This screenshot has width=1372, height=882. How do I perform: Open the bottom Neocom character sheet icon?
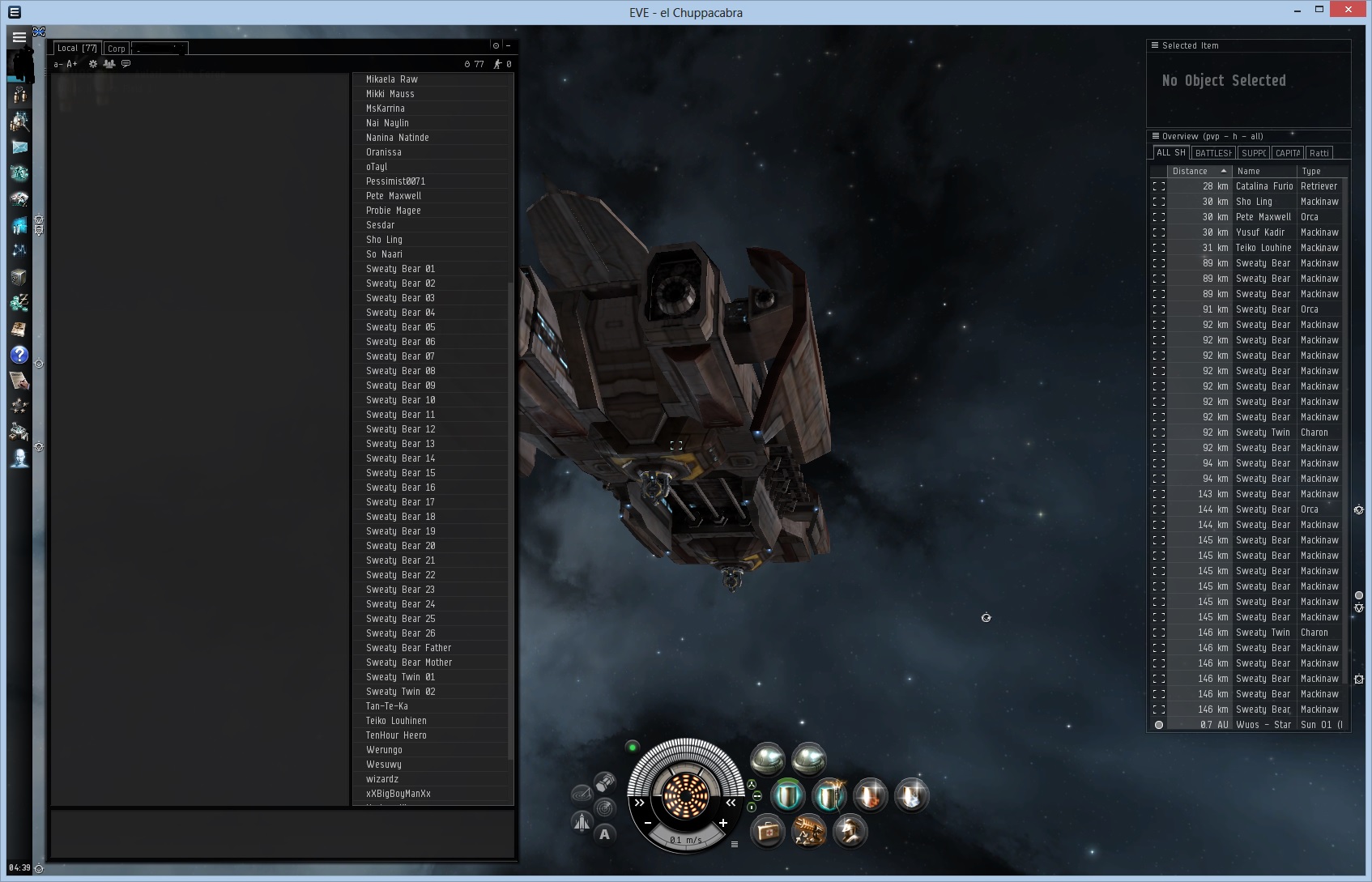click(19, 458)
